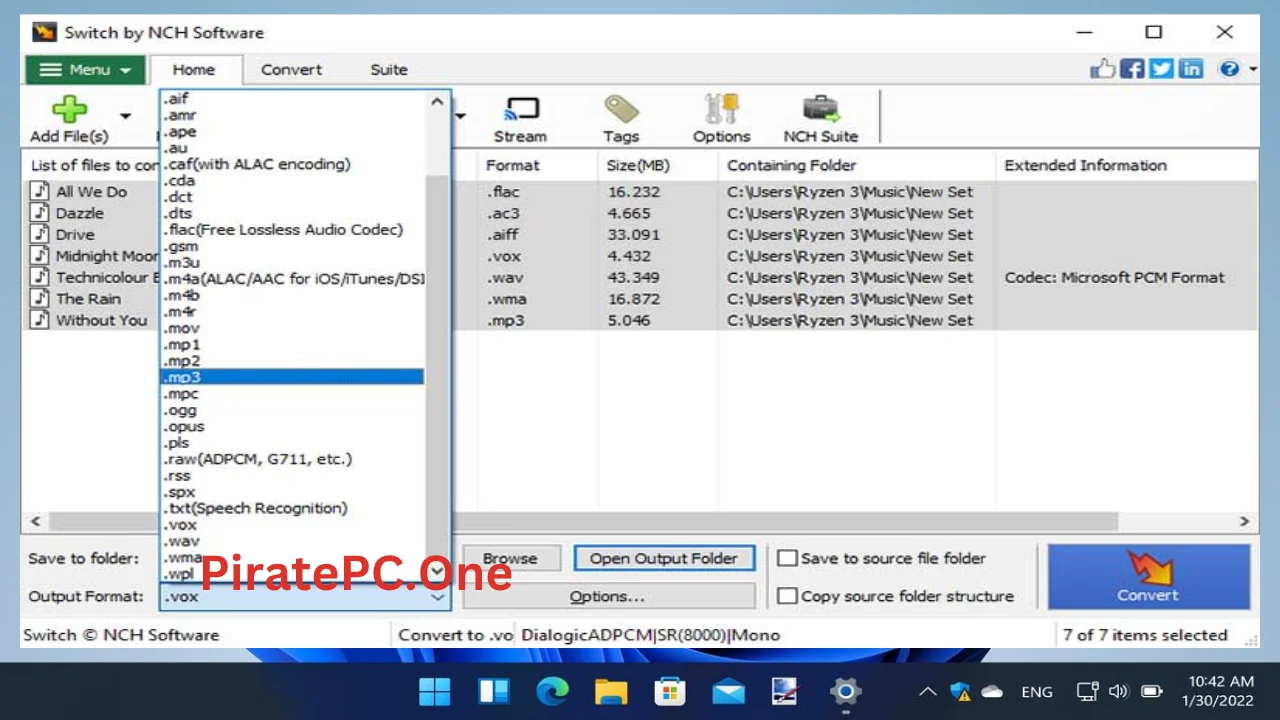Click the Browse button
The width and height of the screenshot is (1280, 720).
[510, 559]
